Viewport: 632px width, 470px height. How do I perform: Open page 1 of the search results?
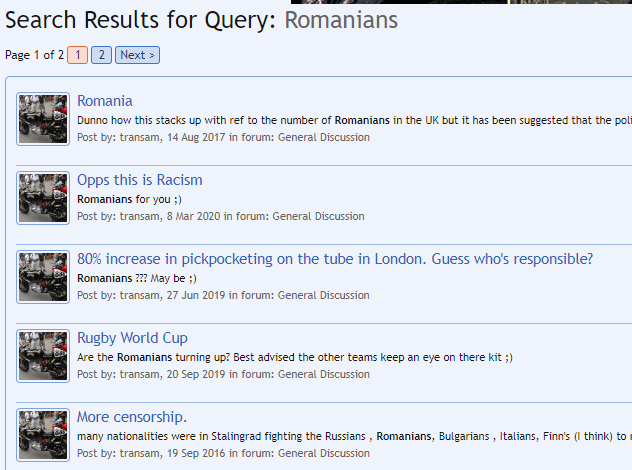pyautogui.click(x=78, y=55)
